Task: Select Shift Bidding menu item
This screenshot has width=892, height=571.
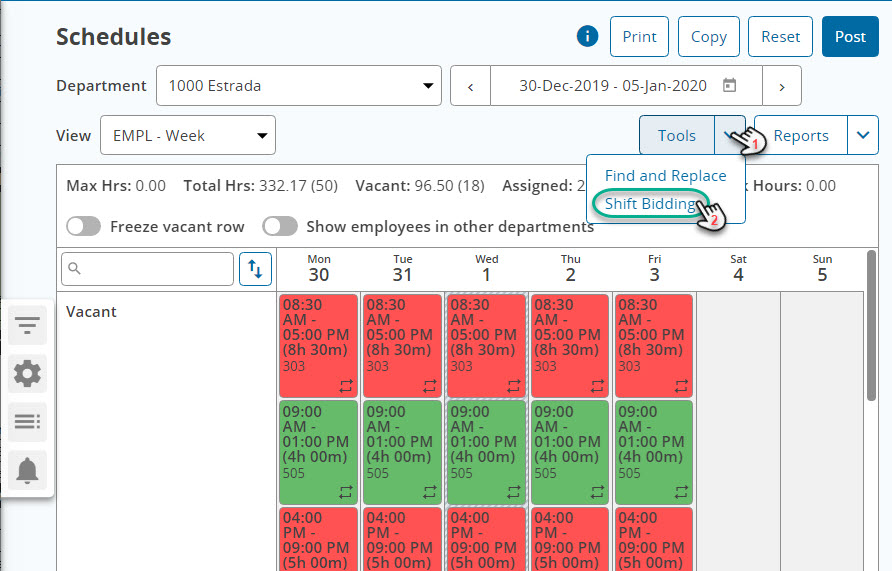Action: coord(650,204)
